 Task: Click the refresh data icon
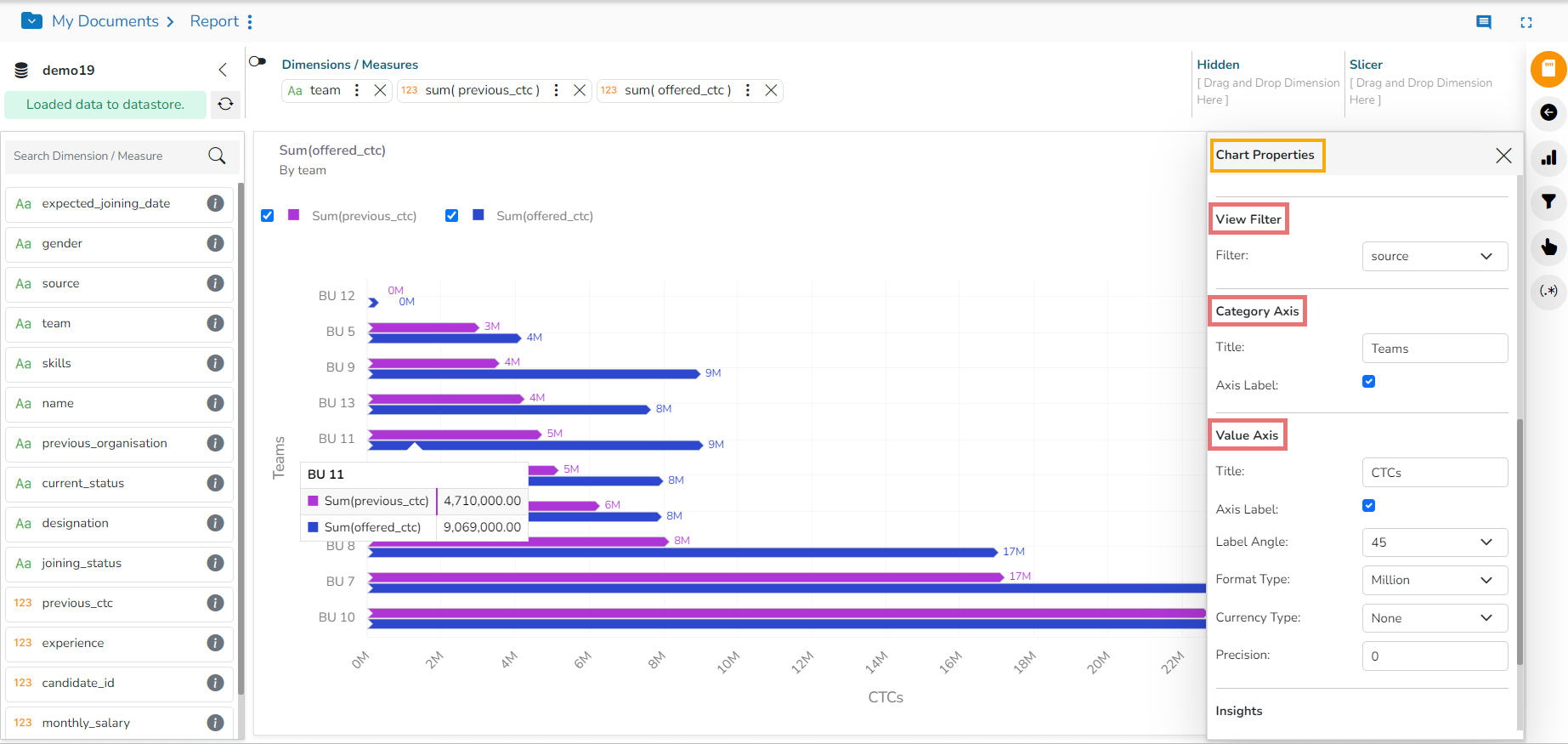(225, 104)
